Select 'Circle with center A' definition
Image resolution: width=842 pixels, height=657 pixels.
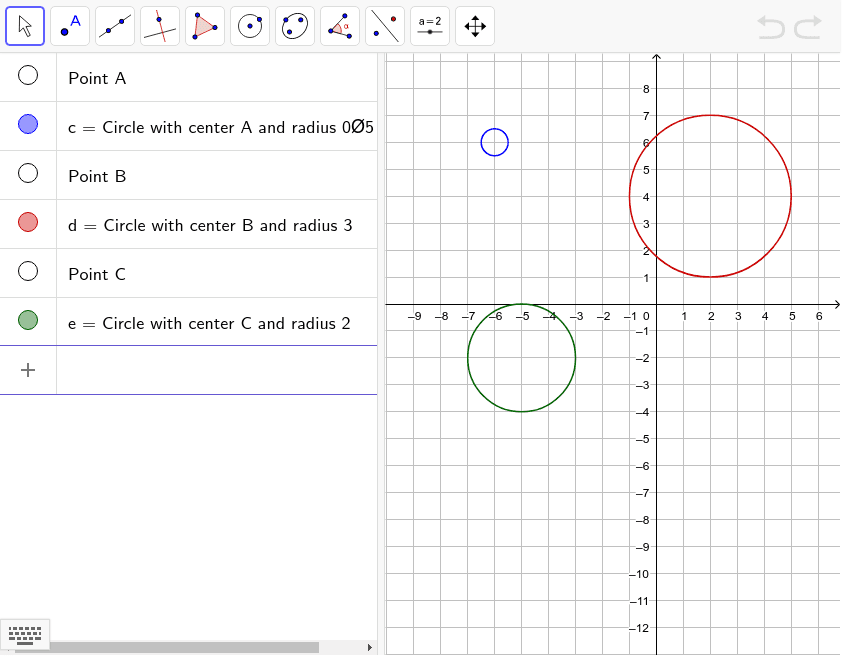[x=221, y=128]
